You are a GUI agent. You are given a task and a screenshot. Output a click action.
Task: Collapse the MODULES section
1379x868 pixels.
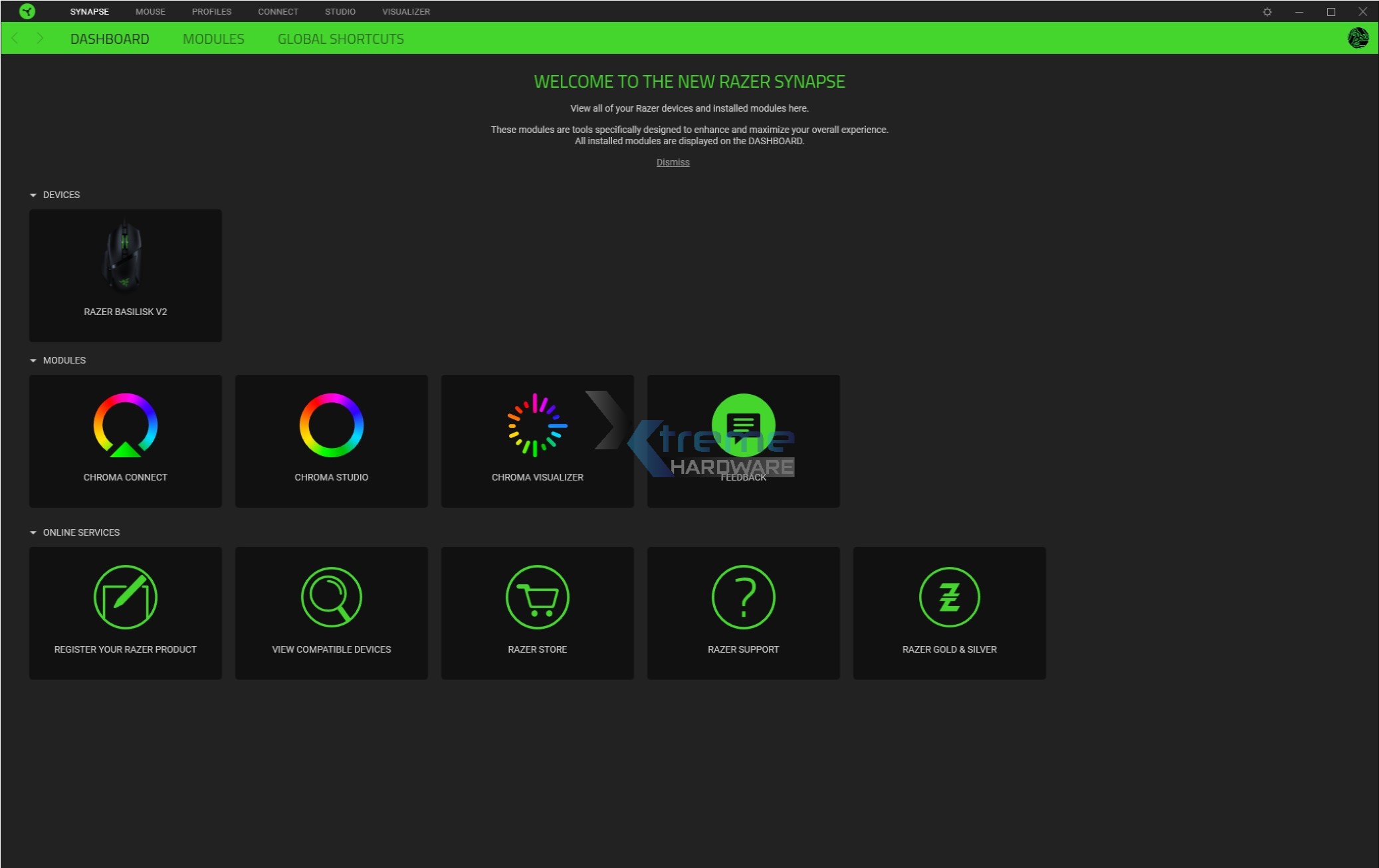(32, 360)
